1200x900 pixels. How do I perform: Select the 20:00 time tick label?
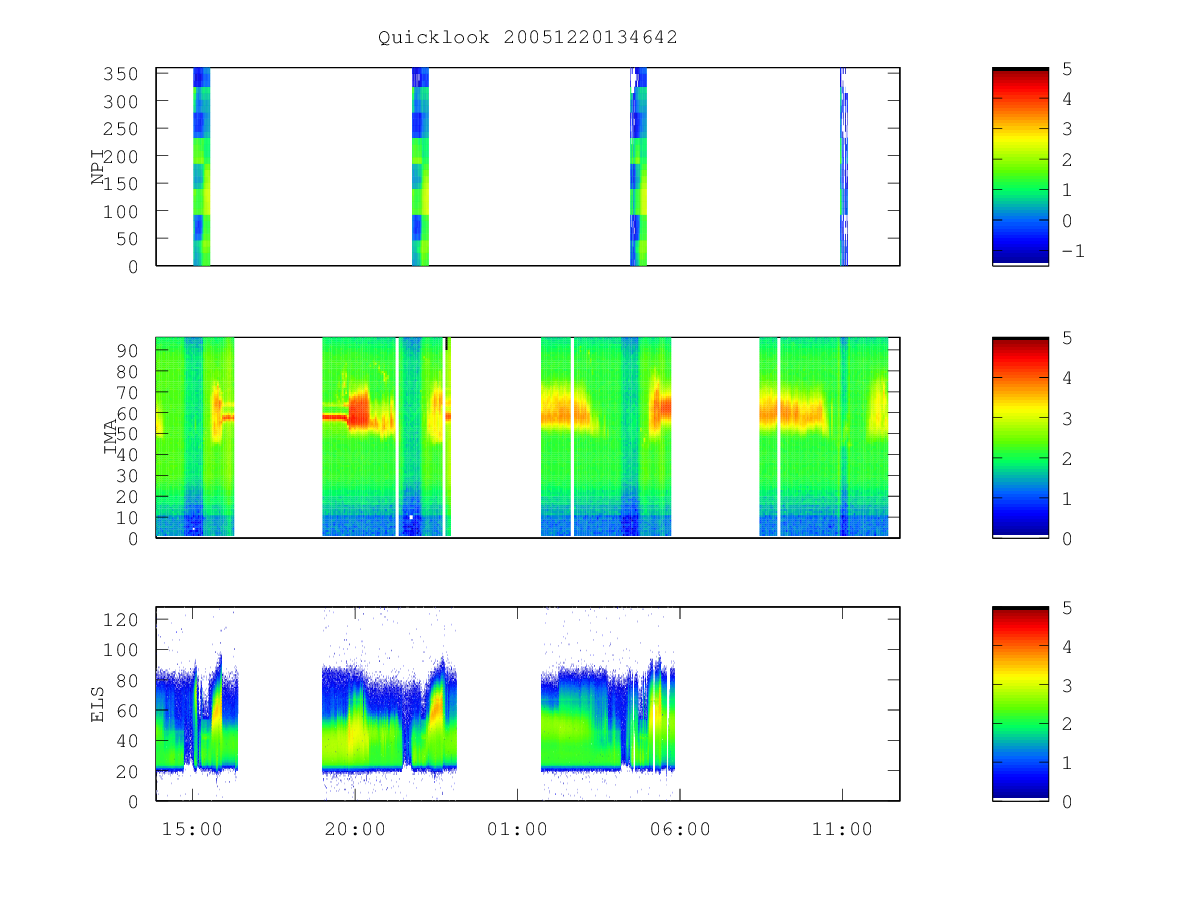click(354, 829)
